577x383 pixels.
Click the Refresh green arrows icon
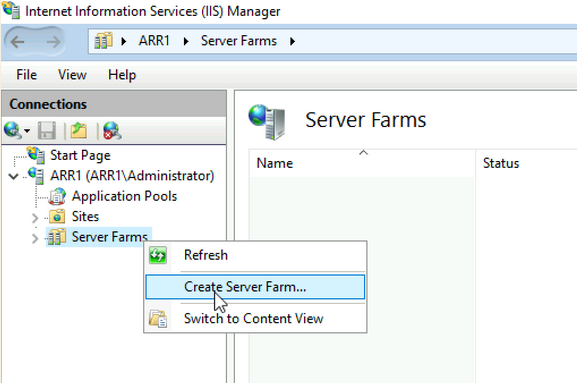[x=158, y=255]
